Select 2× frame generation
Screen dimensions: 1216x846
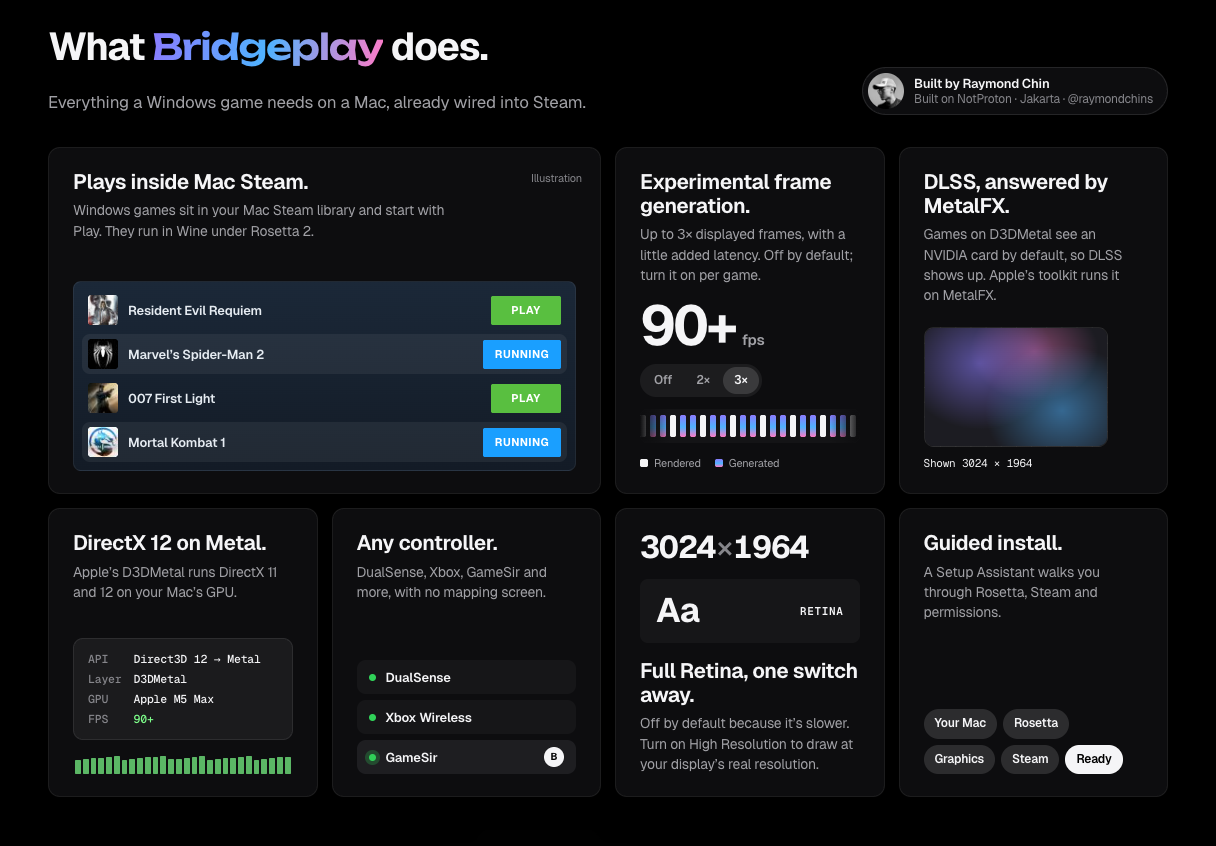[x=703, y=380]
